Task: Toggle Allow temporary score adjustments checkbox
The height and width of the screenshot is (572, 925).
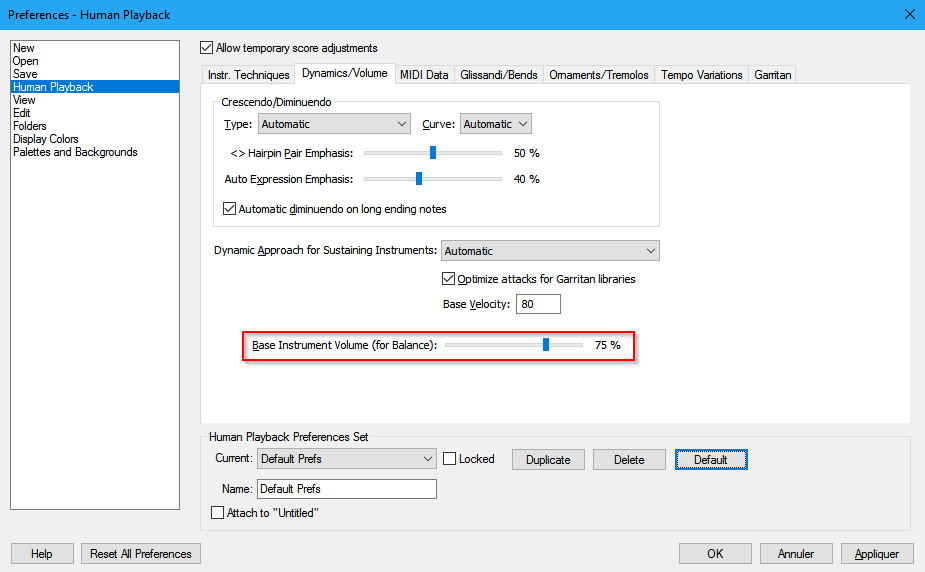Action: (x=207, y=48)
